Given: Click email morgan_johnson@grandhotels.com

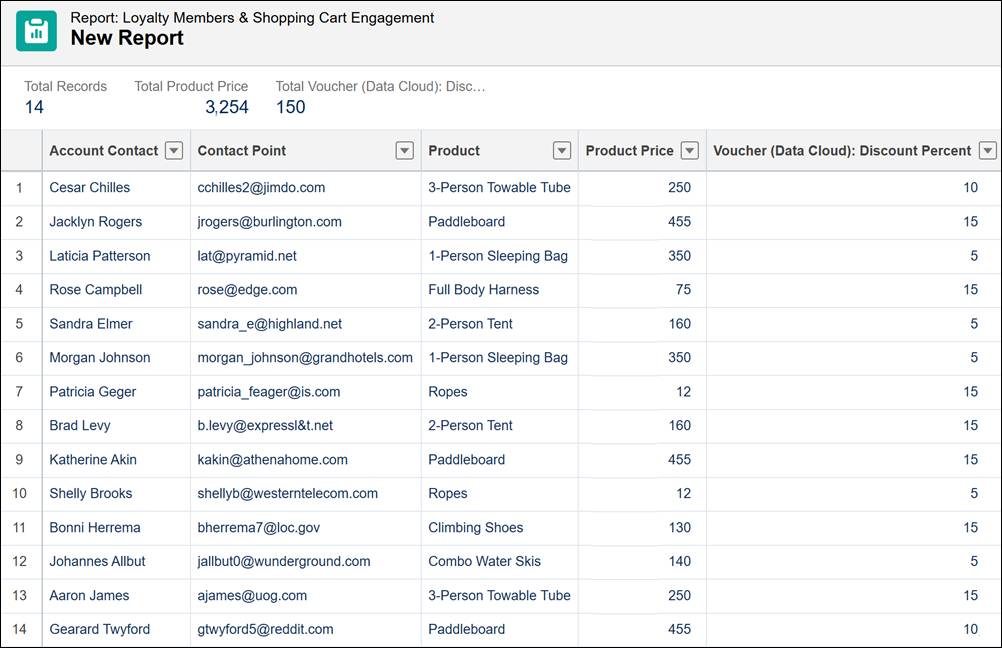Looking at the screenshot, I should [x=305, y=357].
